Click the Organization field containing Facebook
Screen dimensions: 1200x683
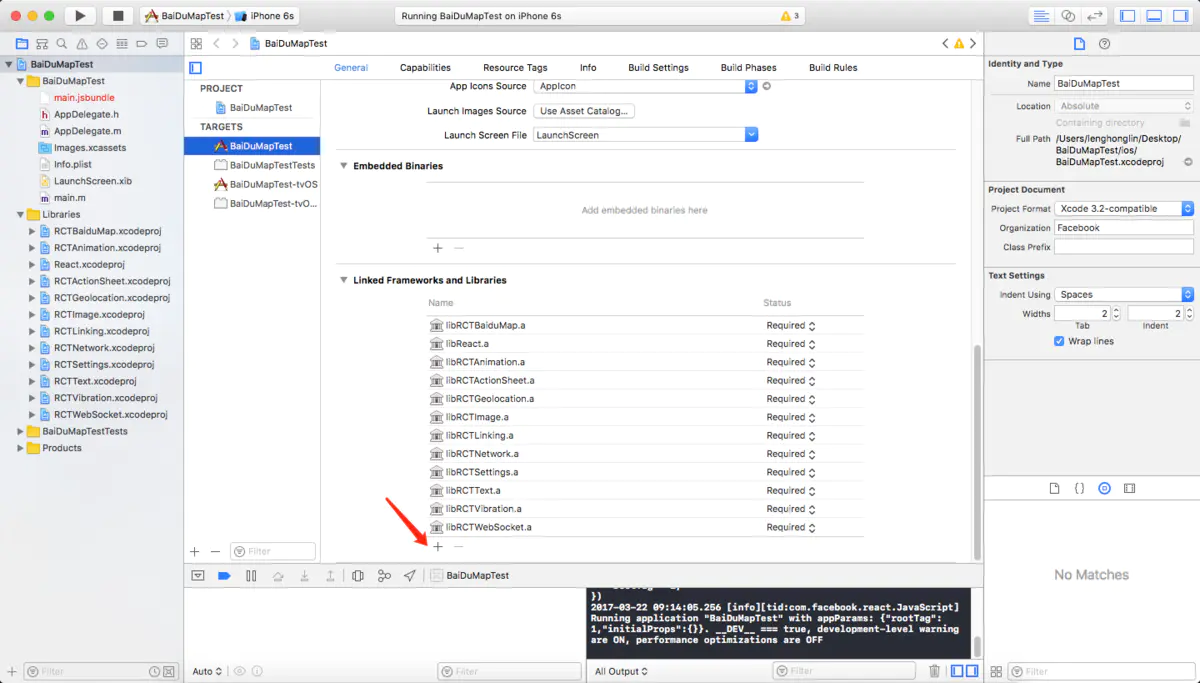coord(1124,228)
